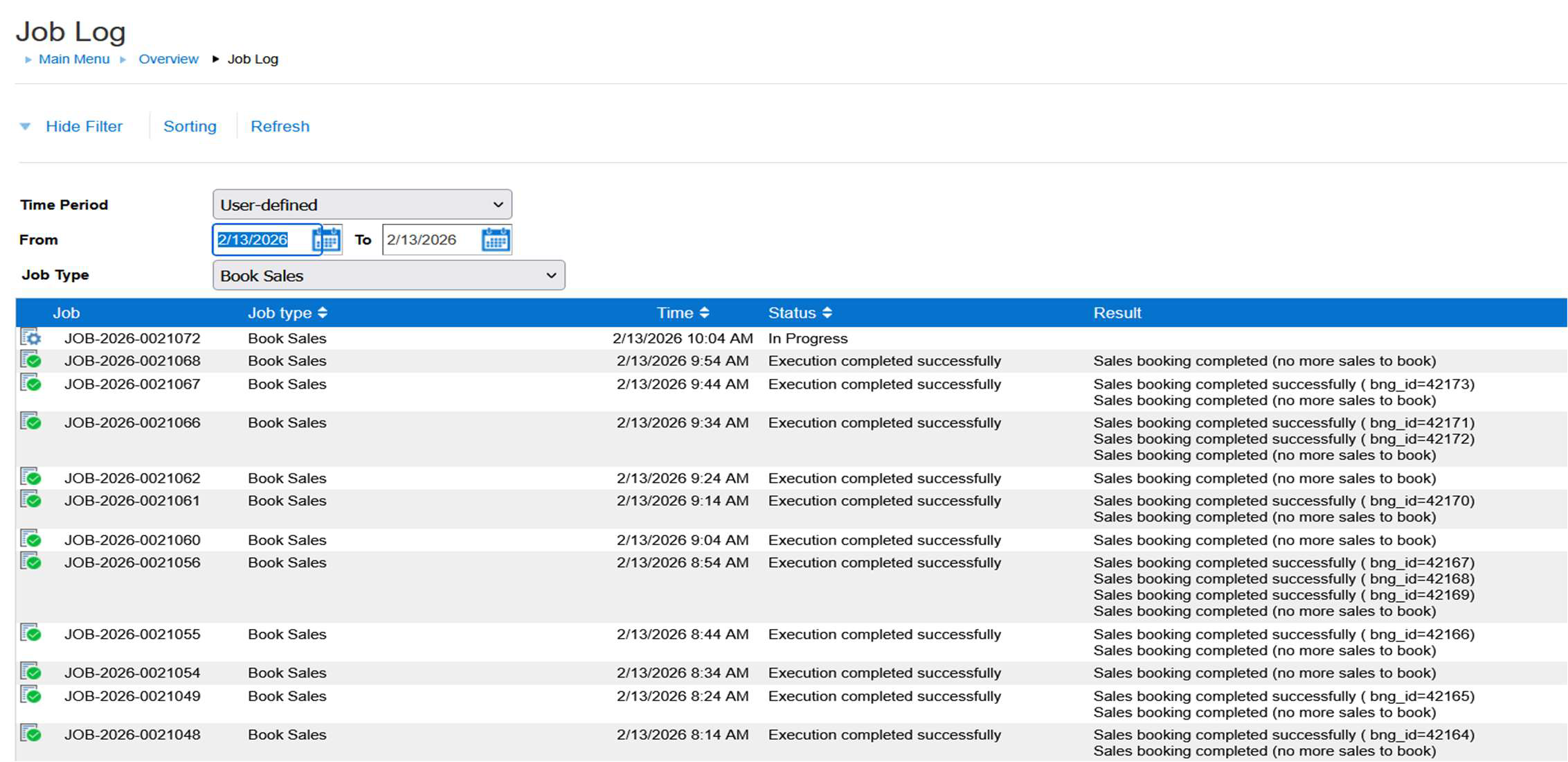Click success status icon for JOB-2026-0021056
1568x762 pixels.
[30, 562]
